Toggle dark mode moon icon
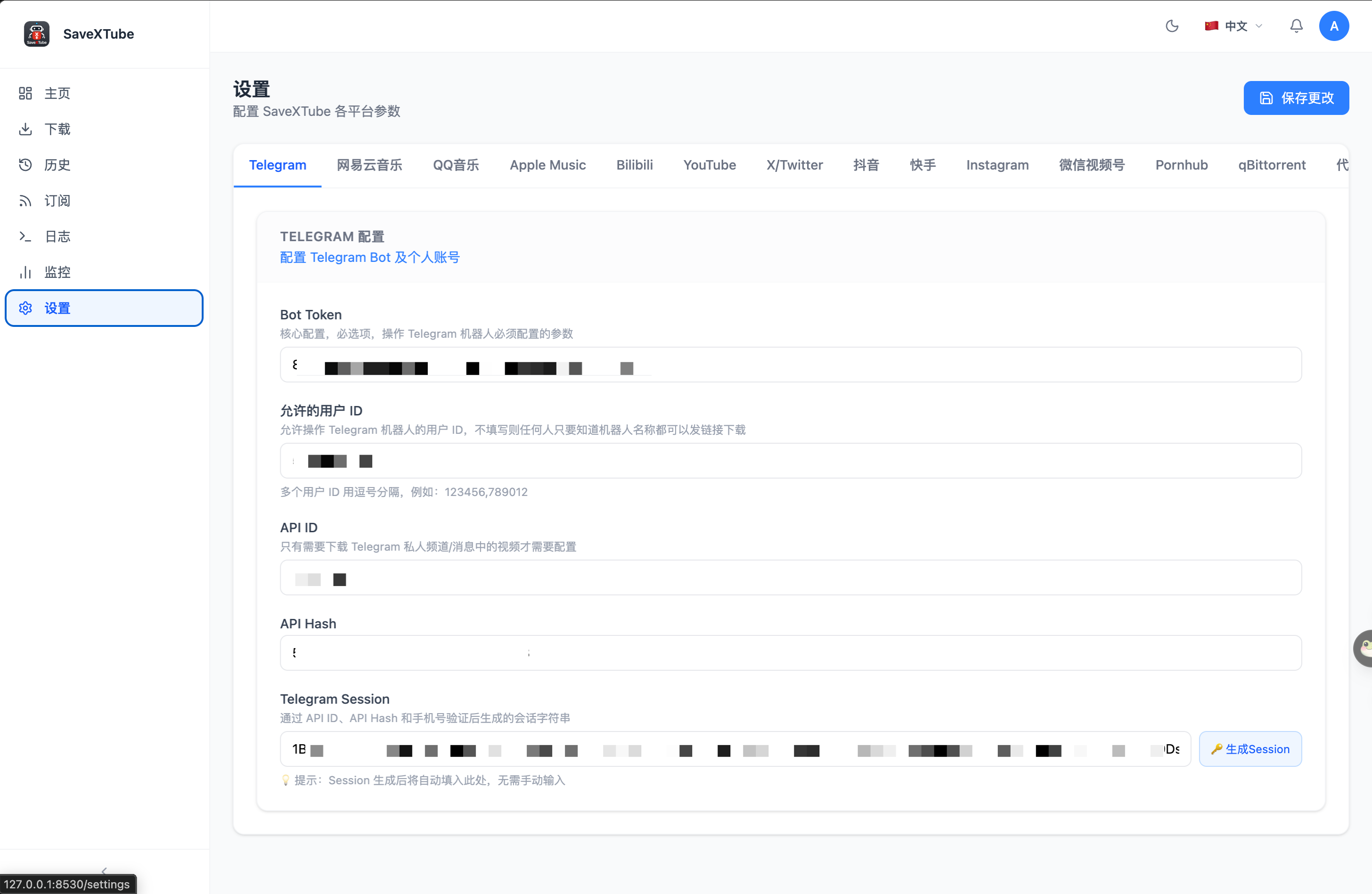This screenshot has height=894, width=1372. pos(1172,26)
